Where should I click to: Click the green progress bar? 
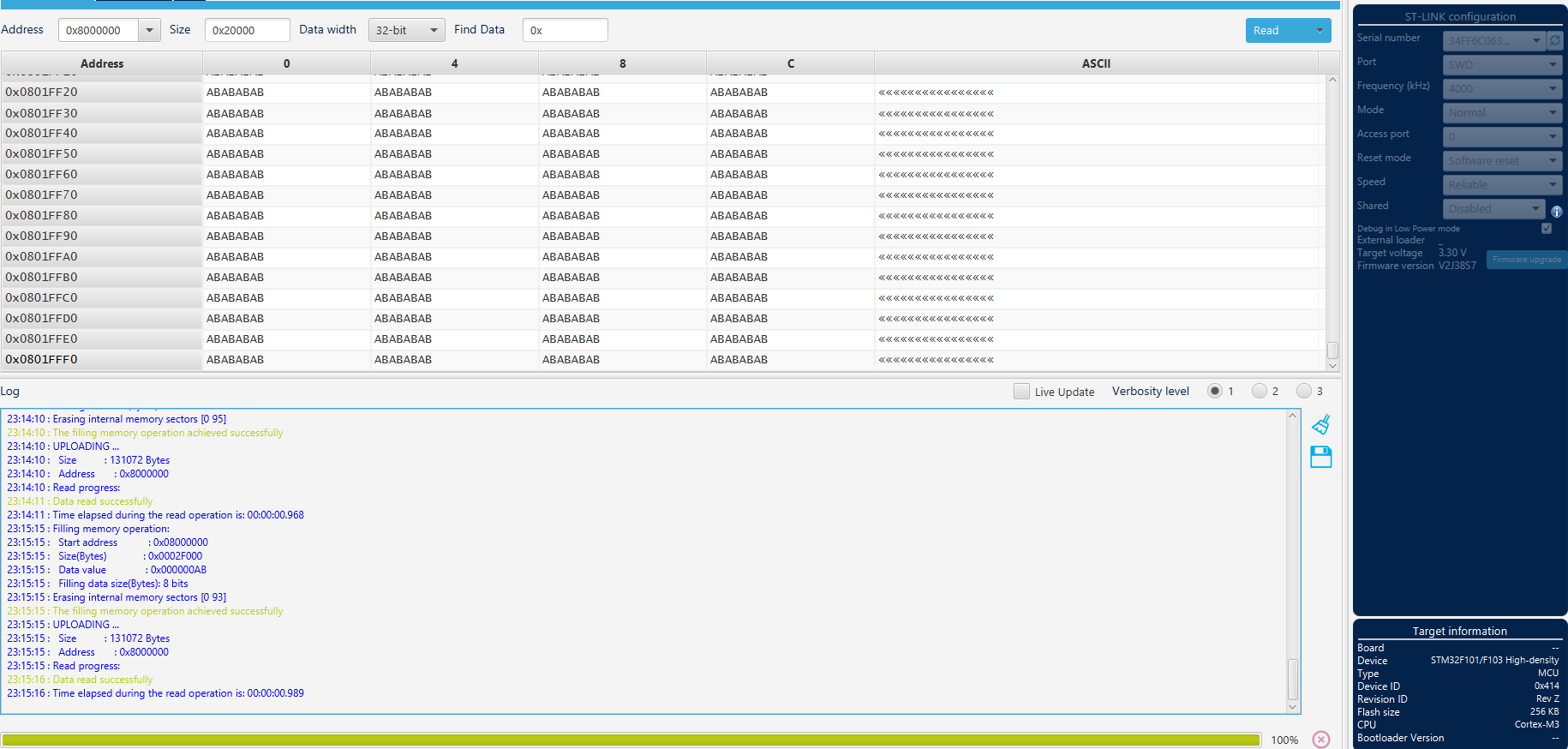pyautogui.click(x=630, y=740)
